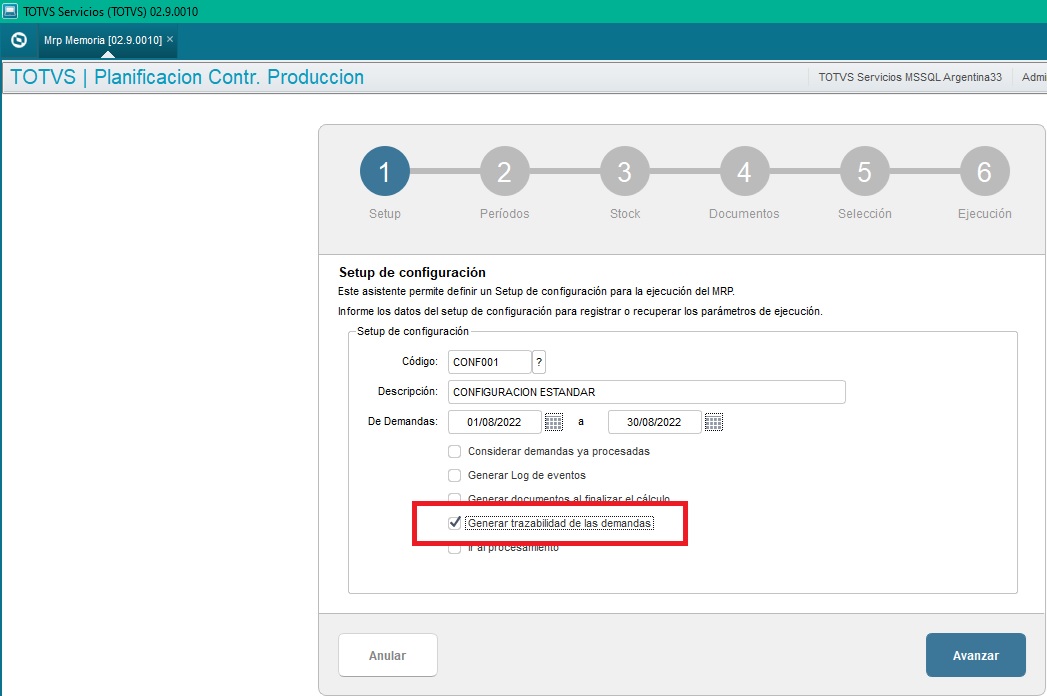The width and height of the screenshot is (1047, 696).
Task: Focus the Código field CONF001
Action: point(489,362)
